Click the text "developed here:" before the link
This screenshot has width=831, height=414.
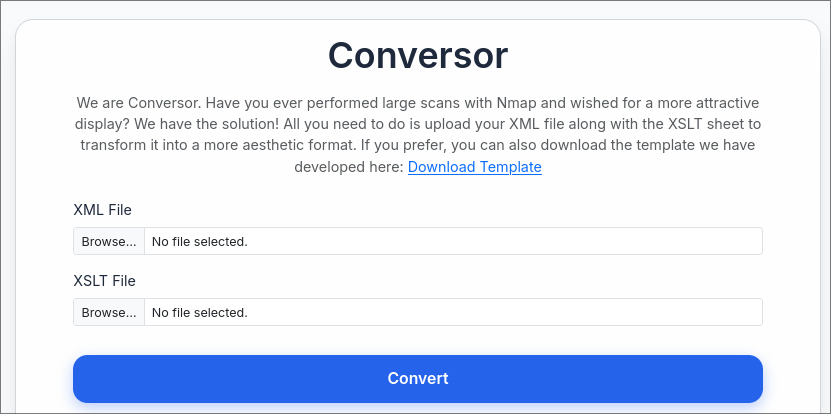tap(348, 167)
